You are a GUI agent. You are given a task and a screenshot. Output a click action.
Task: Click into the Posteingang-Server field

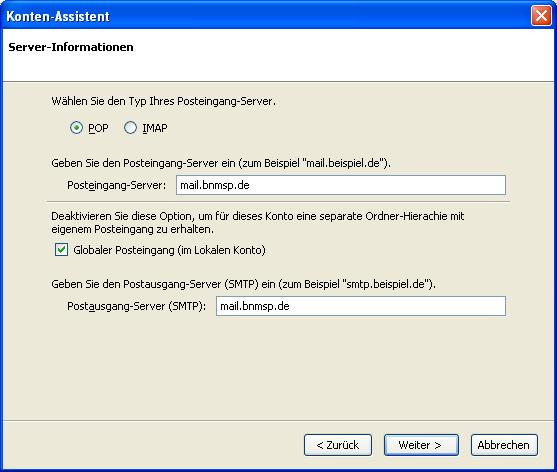tap(341, 185)
